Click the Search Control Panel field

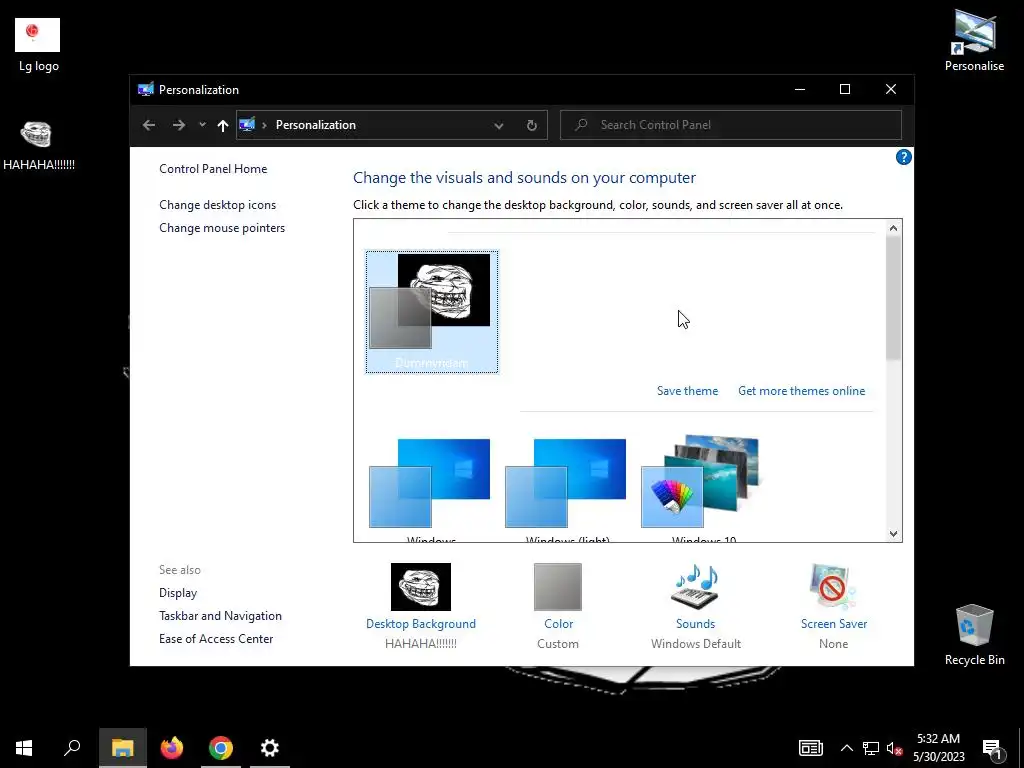(731, 125)
